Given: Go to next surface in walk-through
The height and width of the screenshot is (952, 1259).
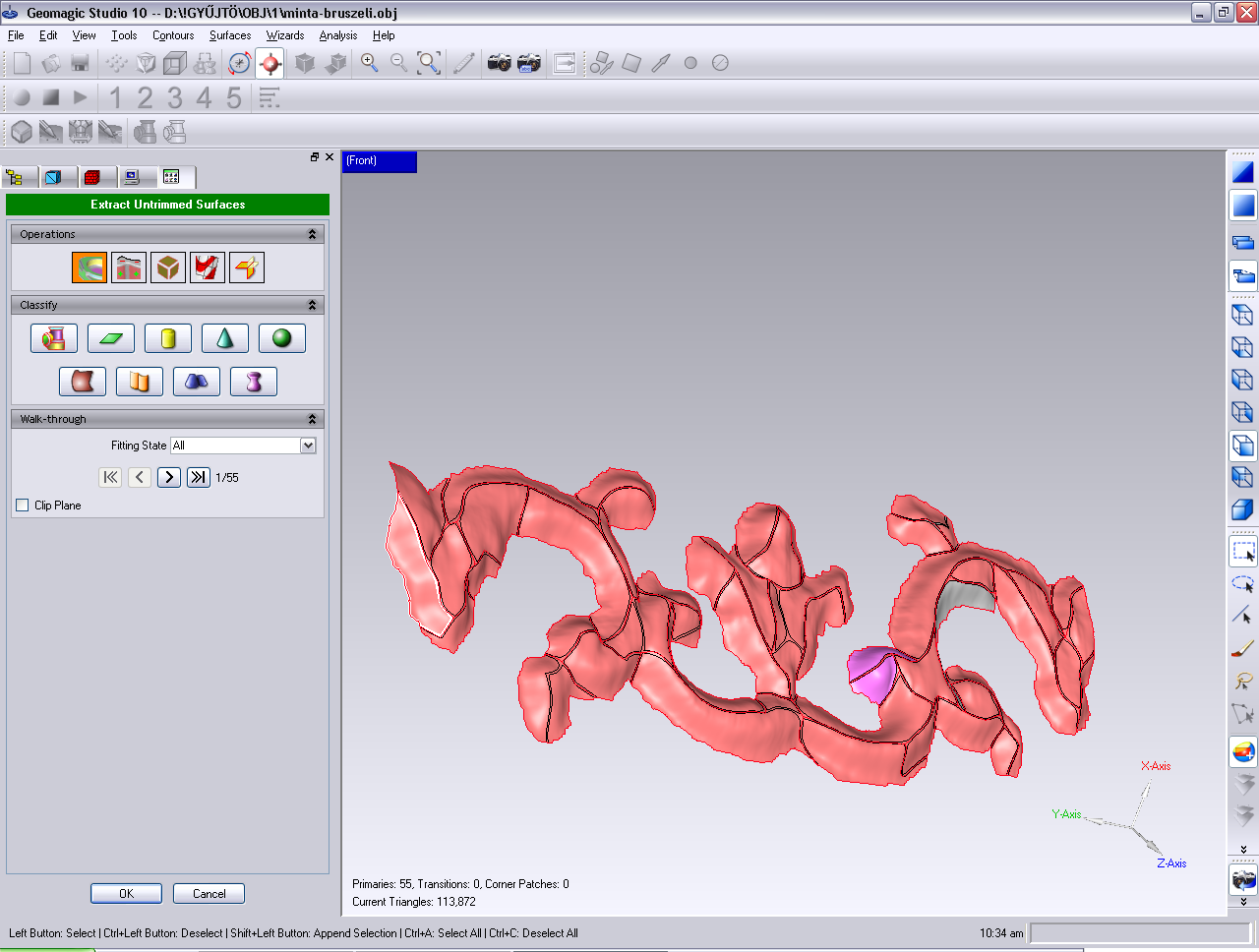Looking at the screenshot, I should [x=169, y=477].
